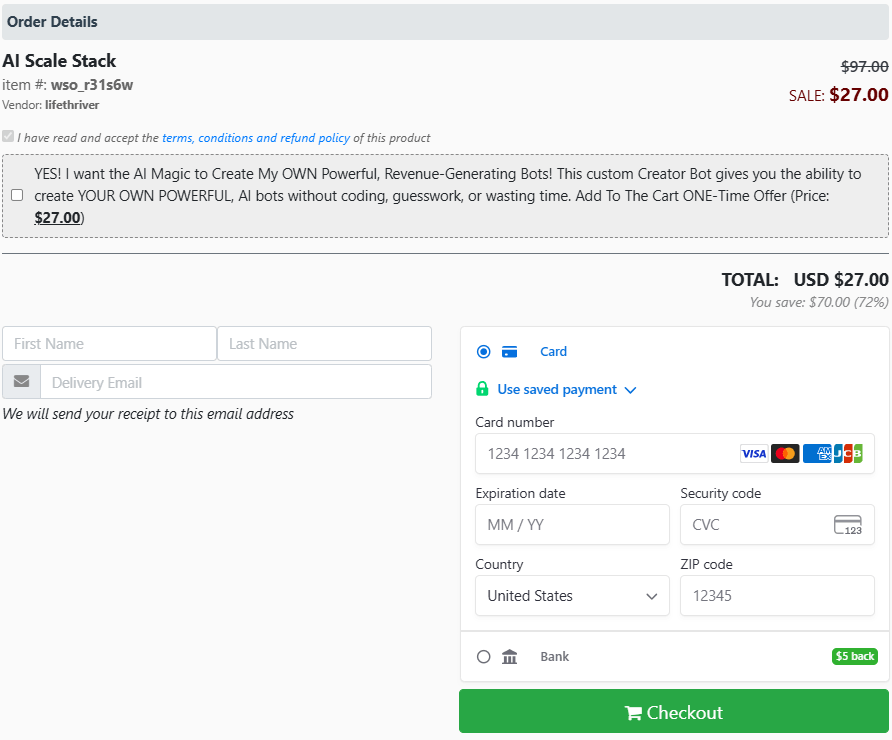
Task: Click the item number 'wso_r31s6w'
Action: (x=92, y=85)
